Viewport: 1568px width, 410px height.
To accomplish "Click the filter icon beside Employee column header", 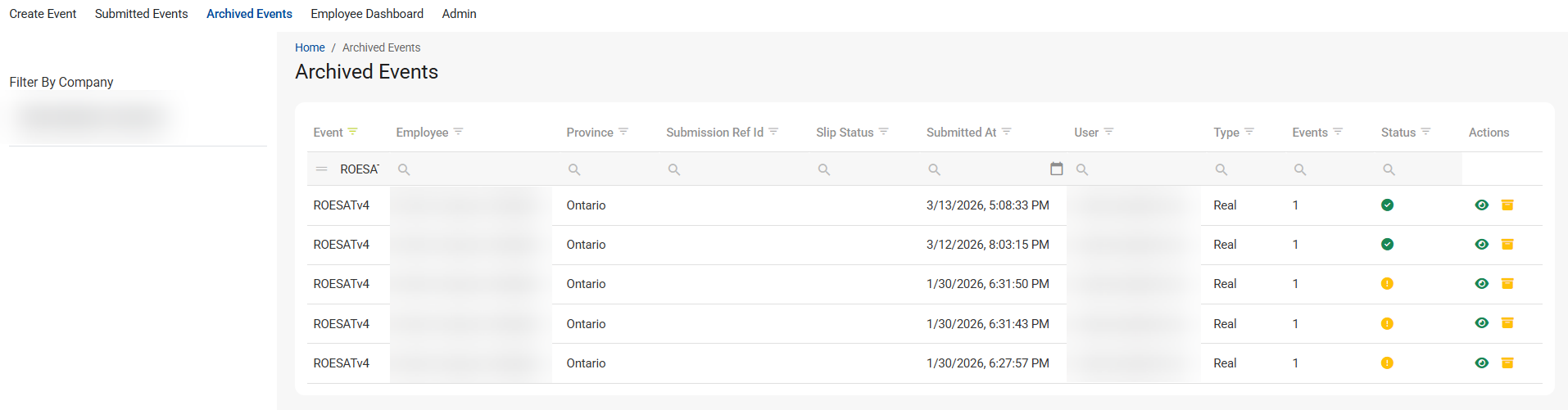I will point(458,132).
